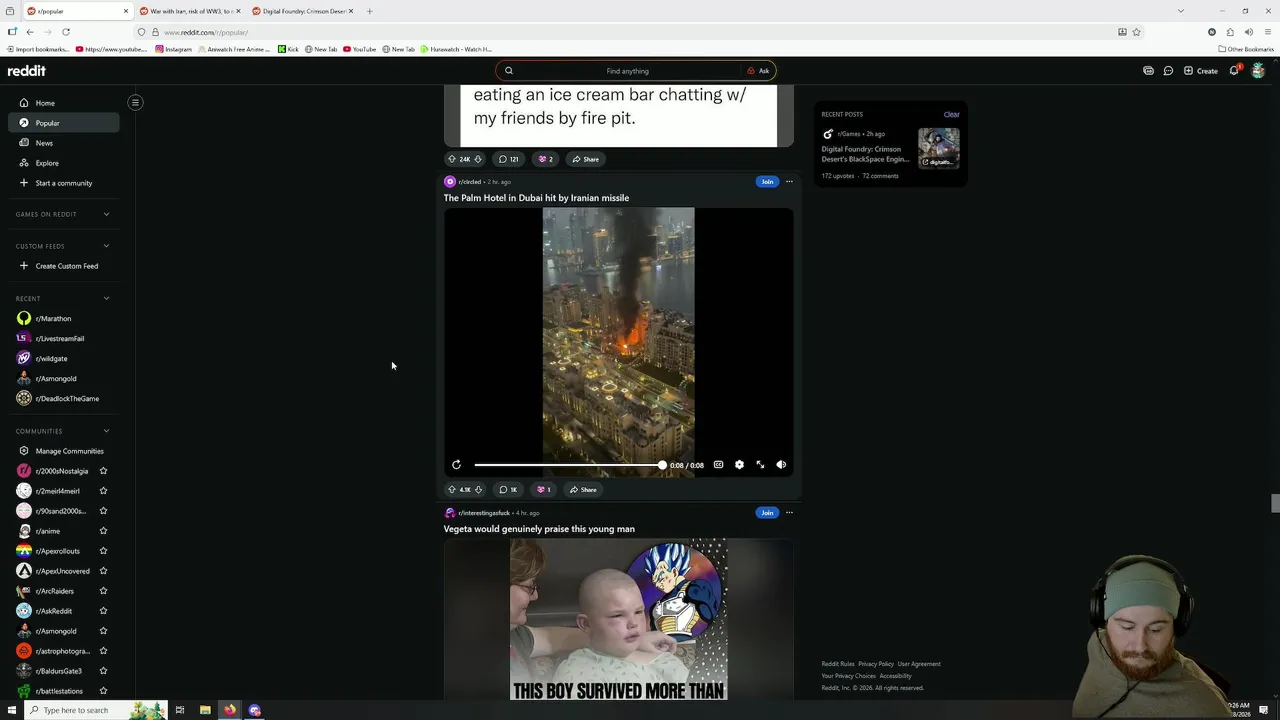This screenshot has height=720, width=1280.
Task: Switch to the War with Iran browser tab
Action: pyautogui.click(x=190, y=11)
